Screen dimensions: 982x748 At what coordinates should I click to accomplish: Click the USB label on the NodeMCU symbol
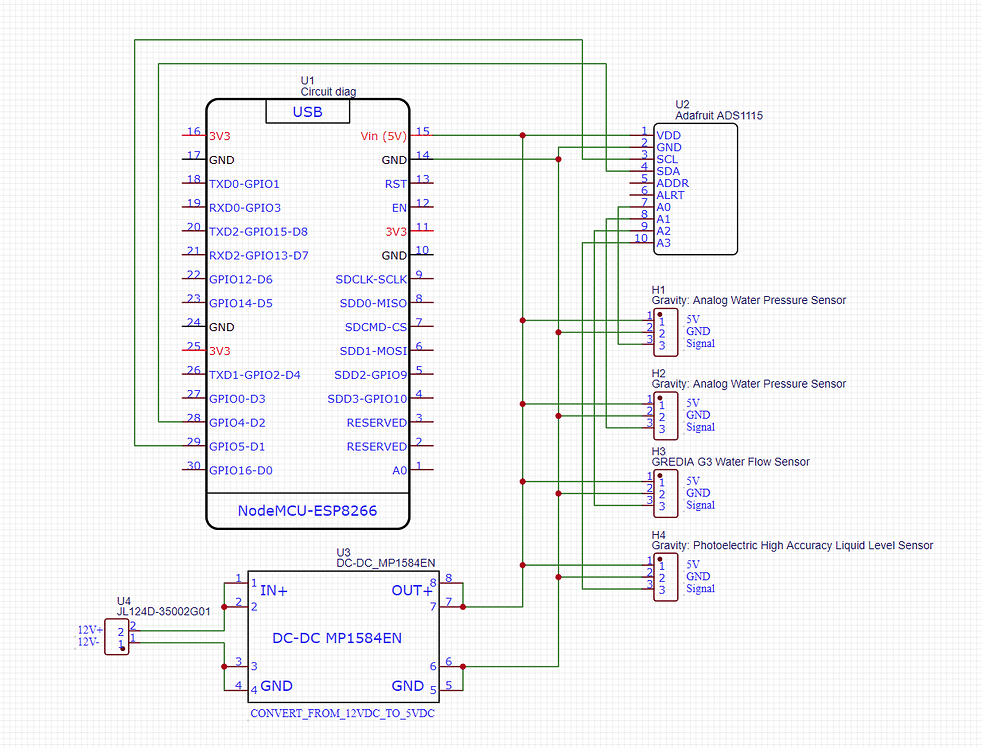(x=306, y=111)
